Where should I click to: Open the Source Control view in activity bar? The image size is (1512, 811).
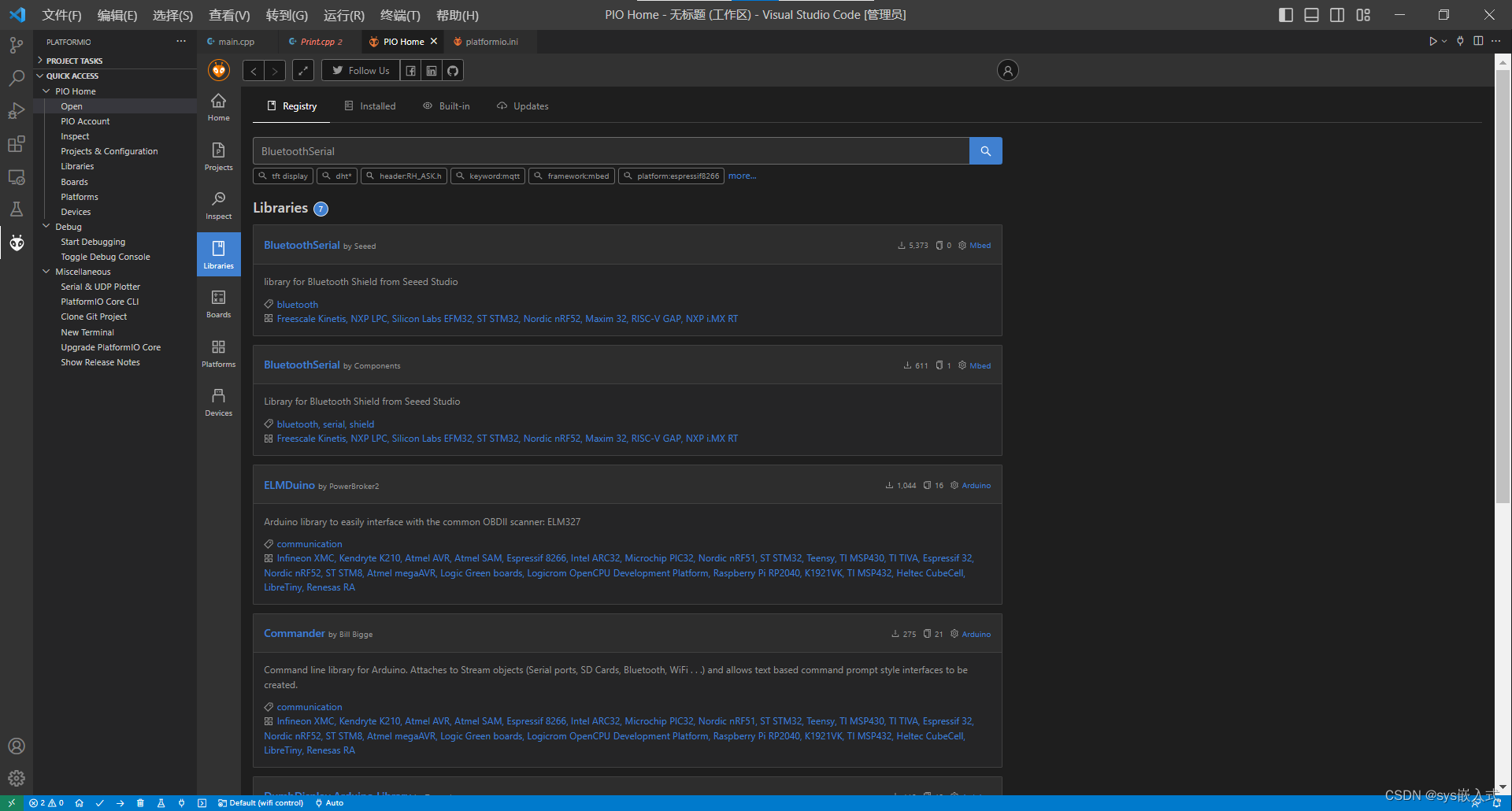click(16, 46)
